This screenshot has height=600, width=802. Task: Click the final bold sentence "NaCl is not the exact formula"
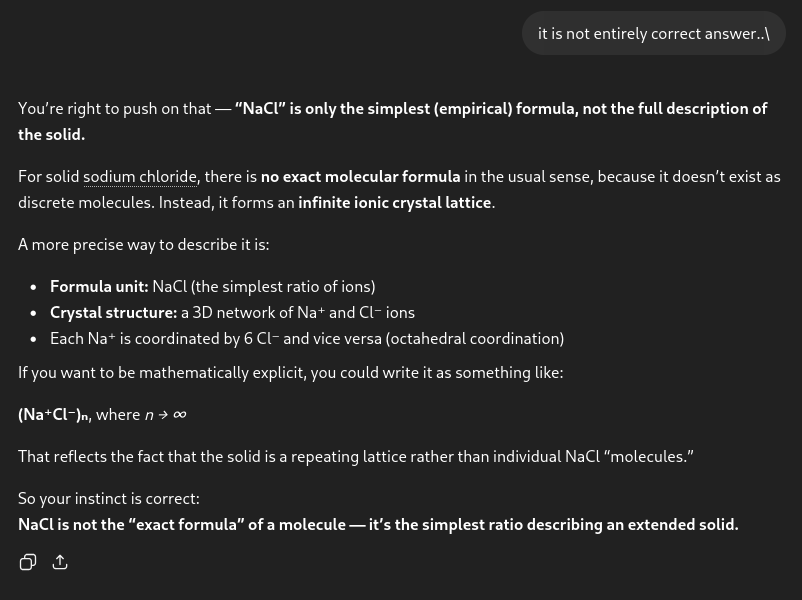378,525
